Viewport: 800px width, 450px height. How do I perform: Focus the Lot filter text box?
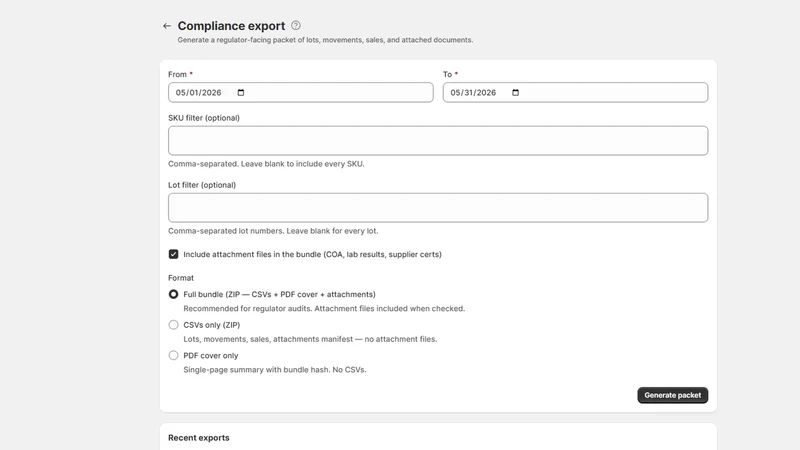[438, 208]
